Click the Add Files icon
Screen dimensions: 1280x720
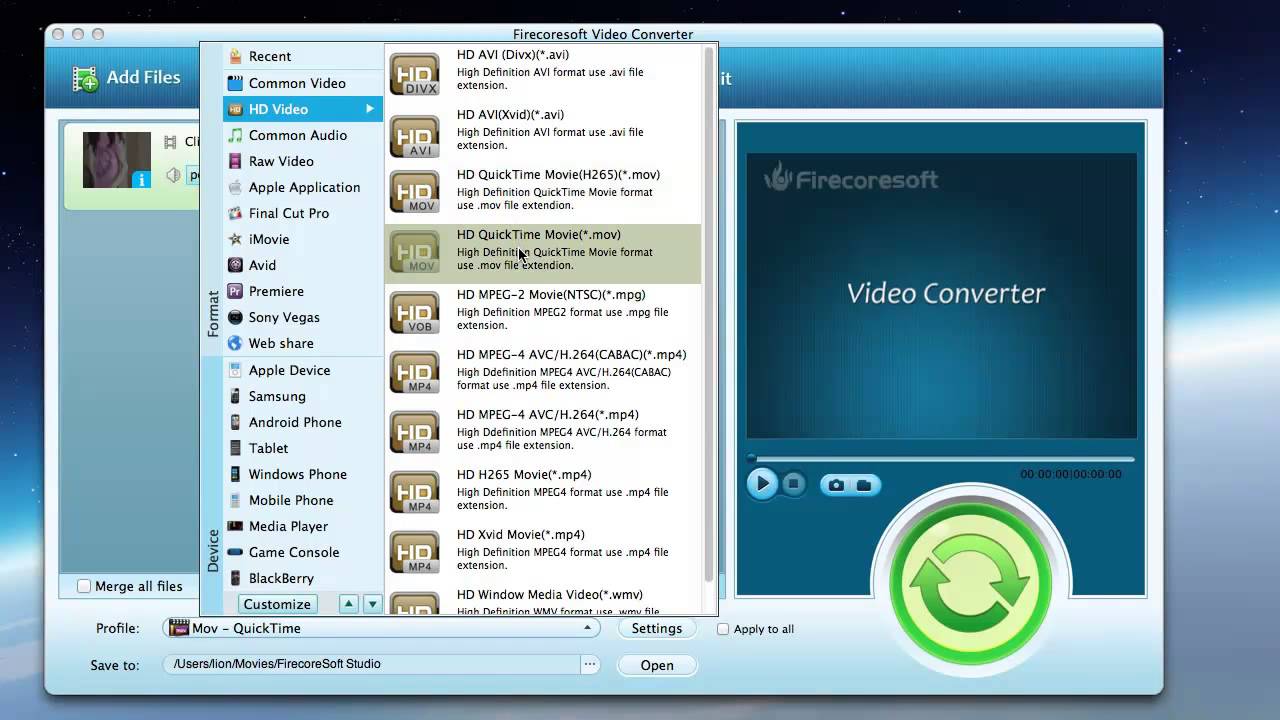[85, 78]
